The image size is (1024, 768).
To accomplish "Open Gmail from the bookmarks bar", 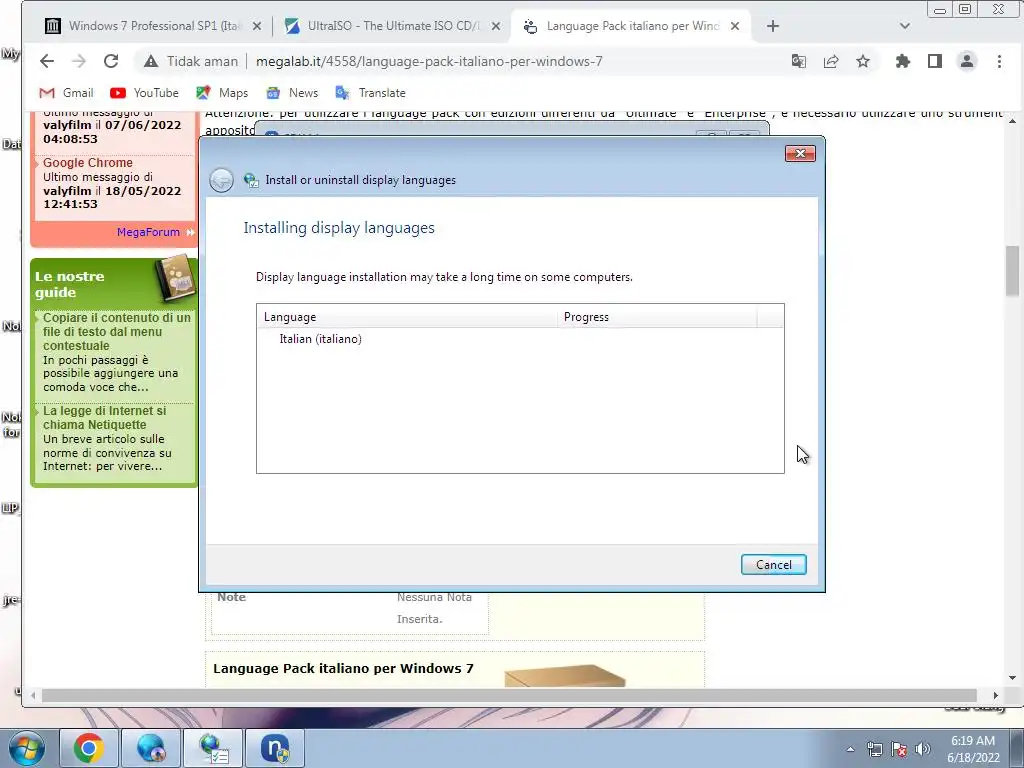I will [66, 93].
